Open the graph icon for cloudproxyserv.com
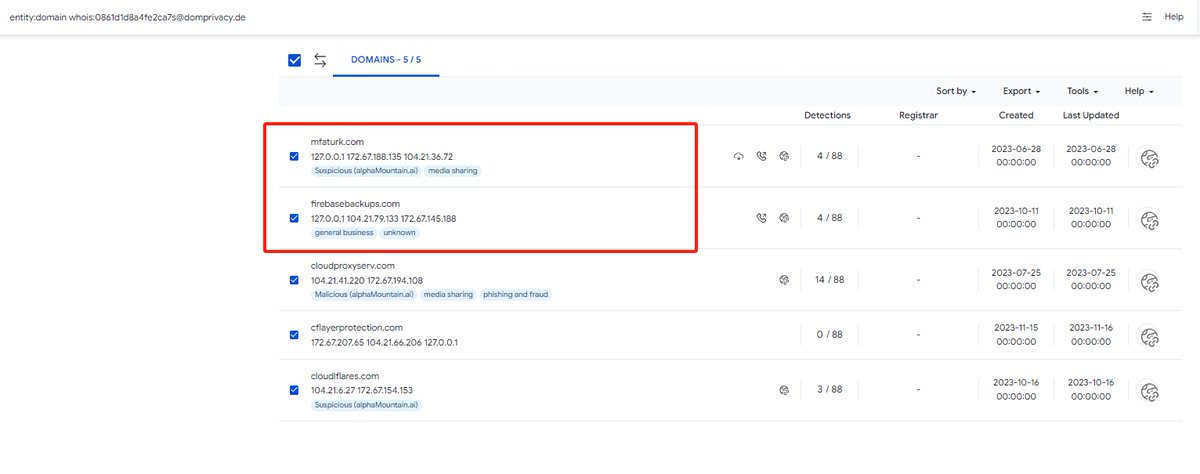The image size is (1200, 474). [1149, 282]
